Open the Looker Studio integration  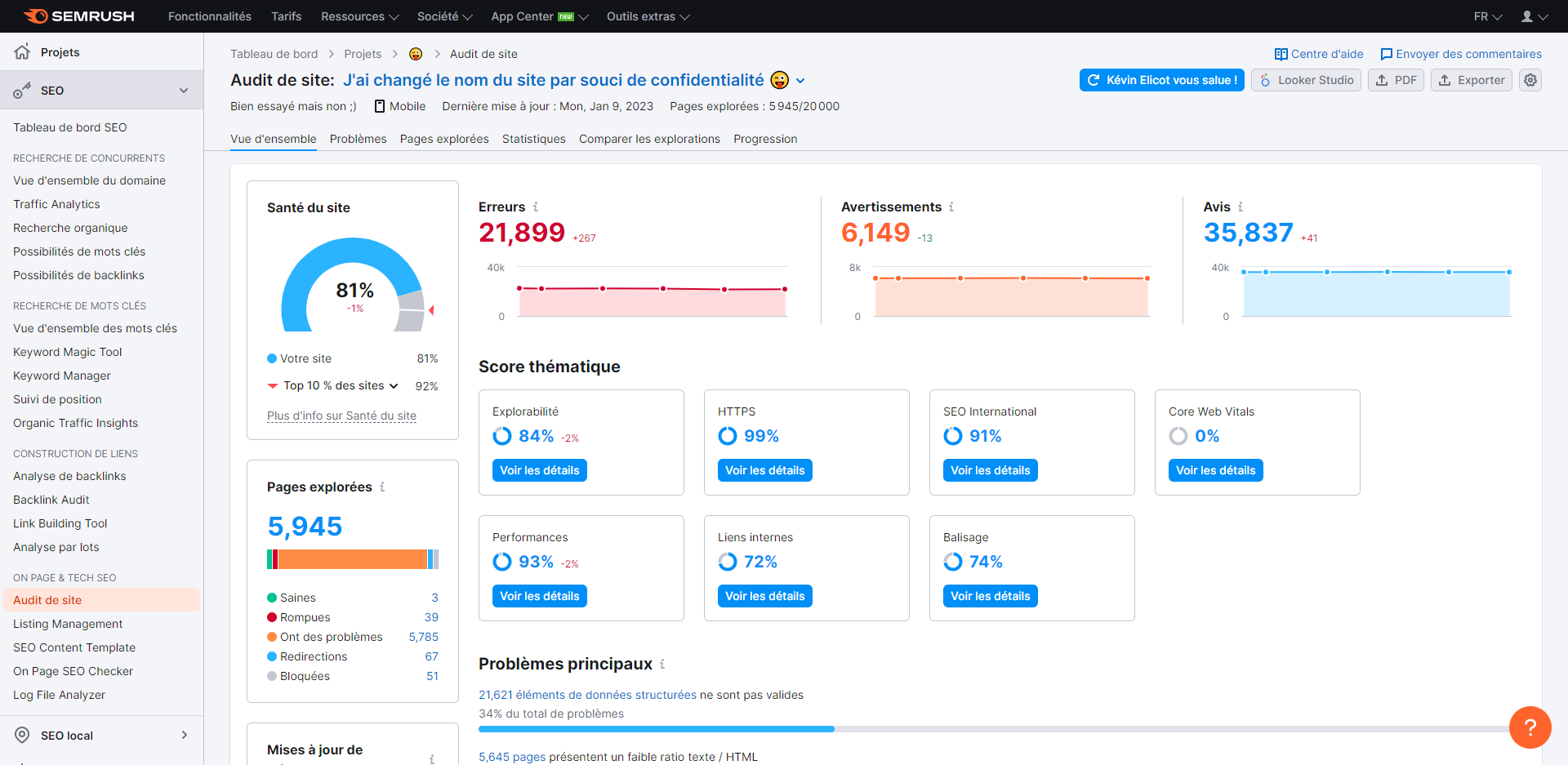coord(1306,80)
